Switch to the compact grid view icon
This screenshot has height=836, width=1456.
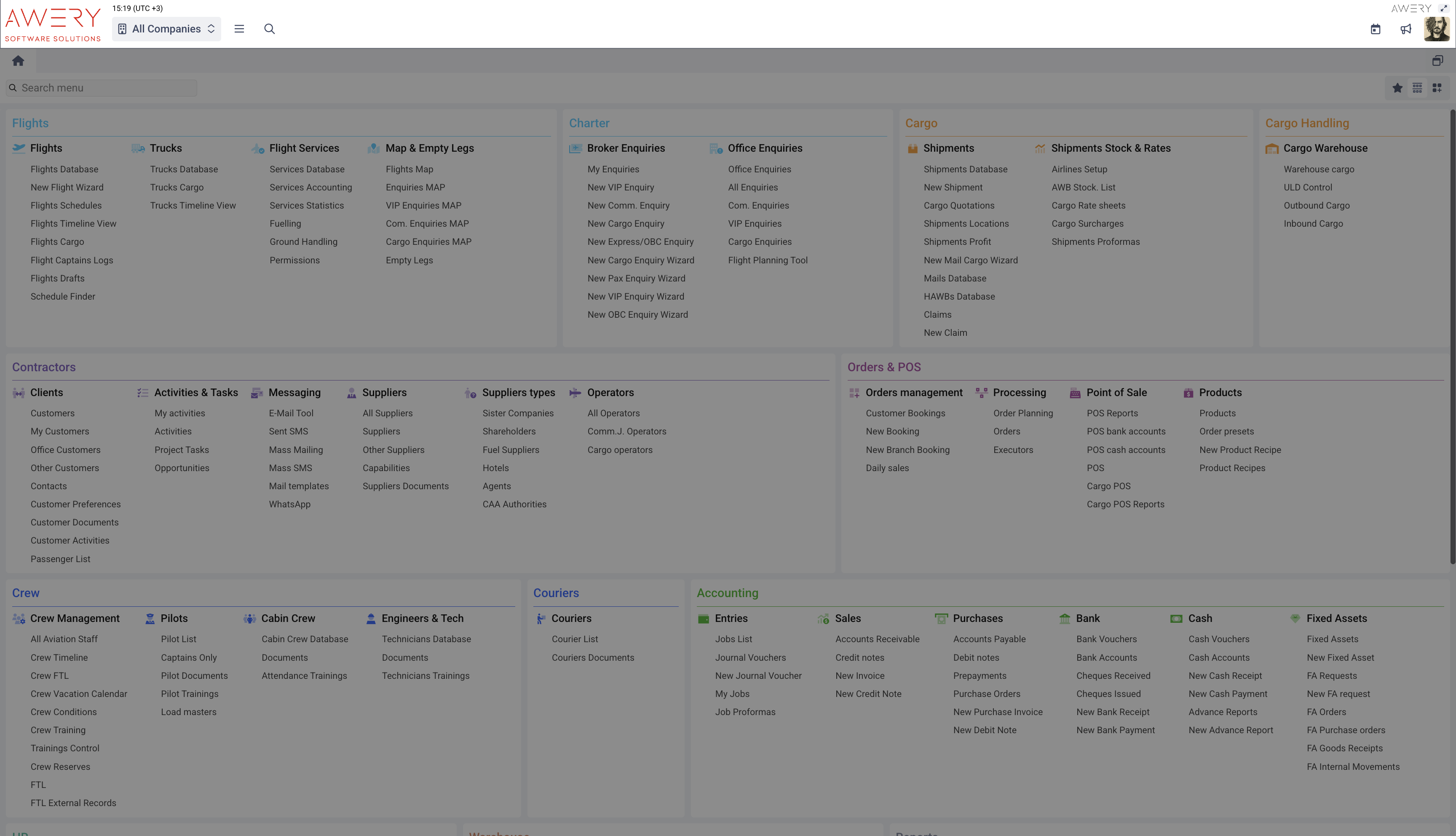(1417, 88)
